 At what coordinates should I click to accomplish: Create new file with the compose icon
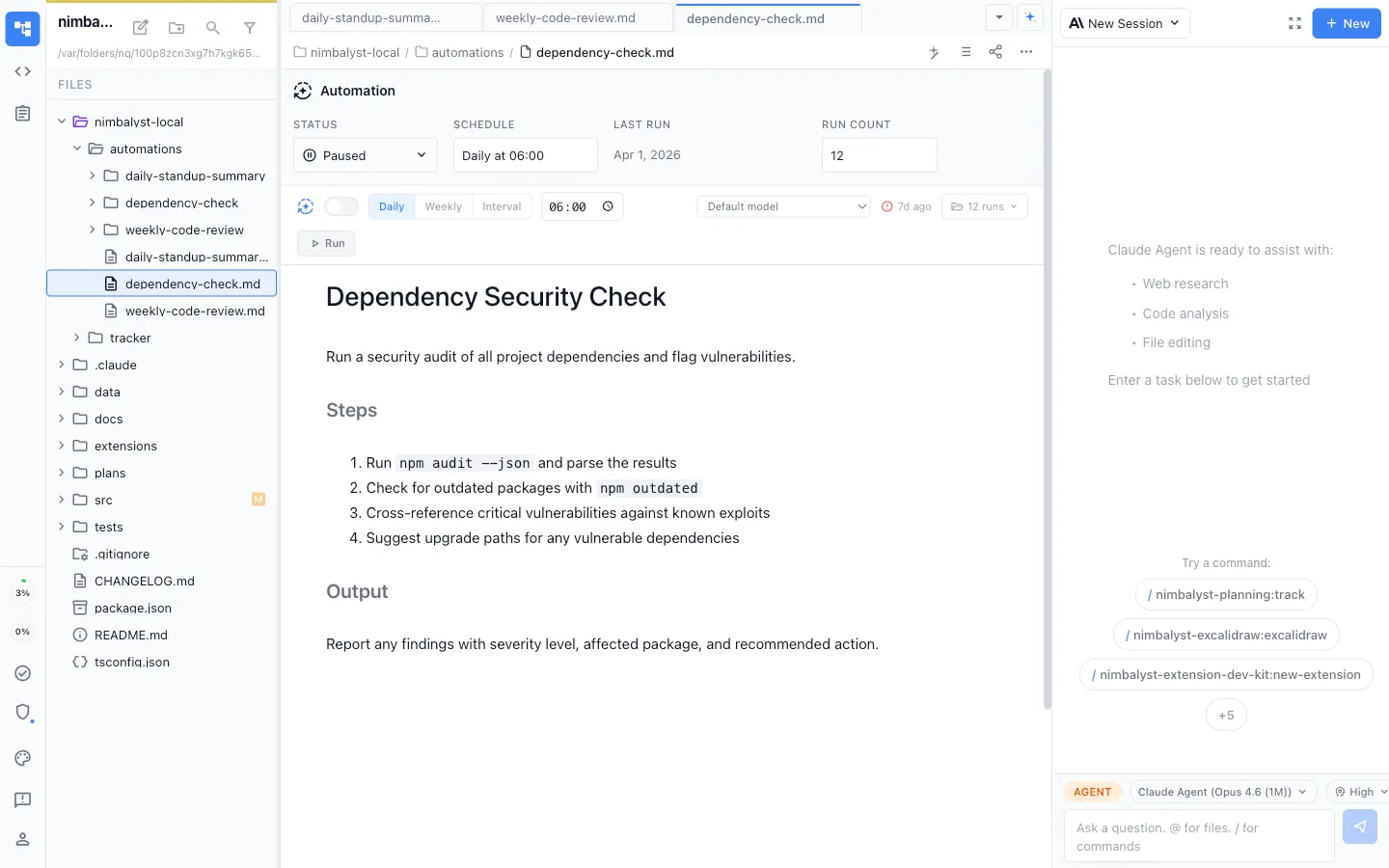140,28
